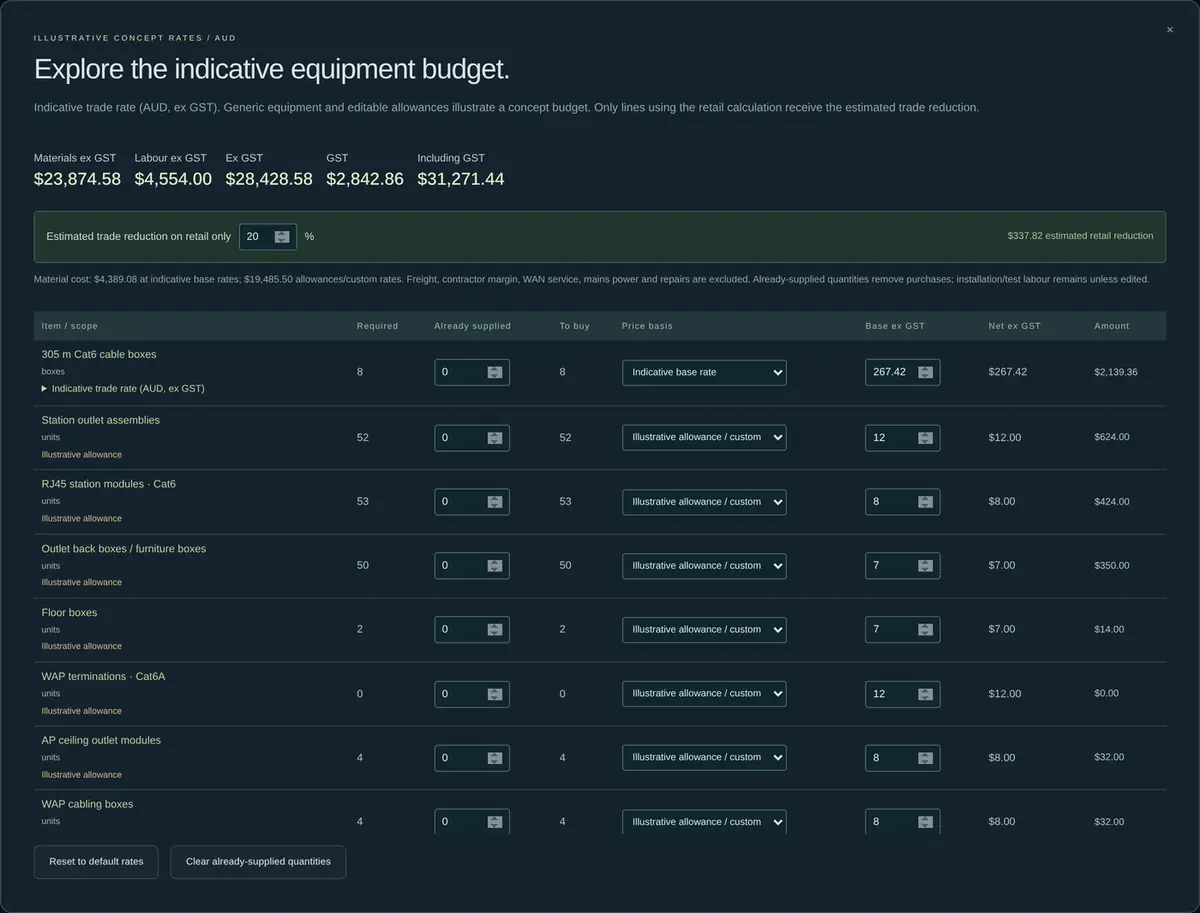1200x913 pixels.
Task: Click AP ceiling outlet modules item name
Action: click(x=101, y=740)
